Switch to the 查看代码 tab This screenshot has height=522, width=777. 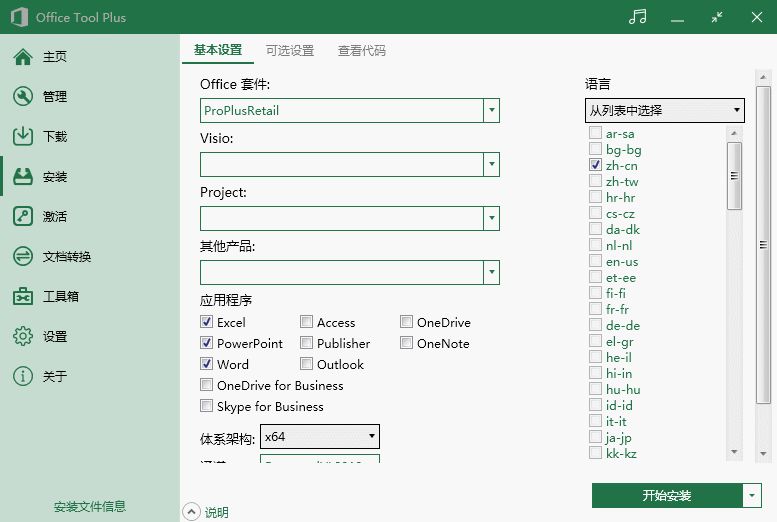pos(362,51)
